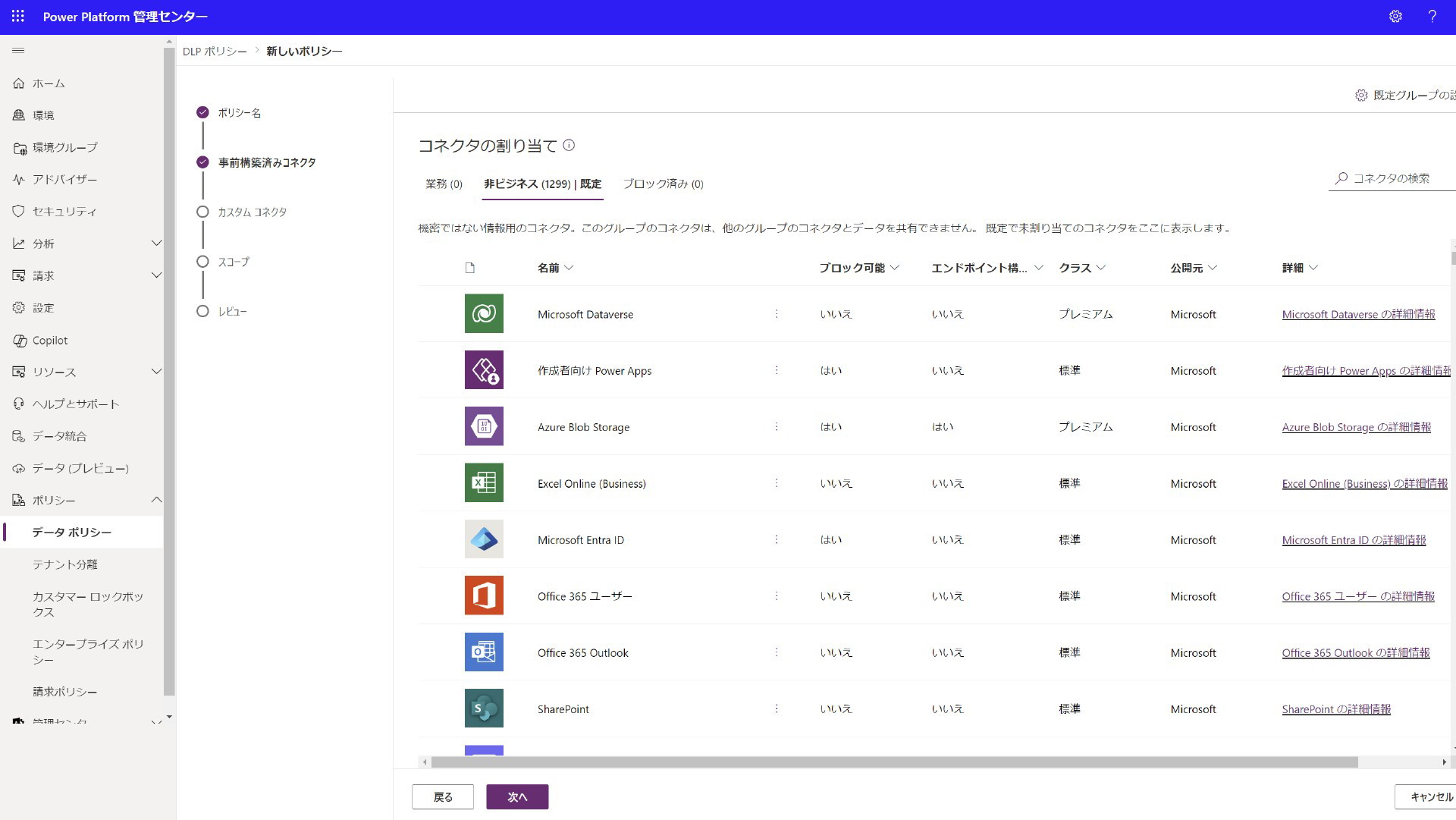
Task: Open more options for Microsoft Dataverse row
Action: 777,314
